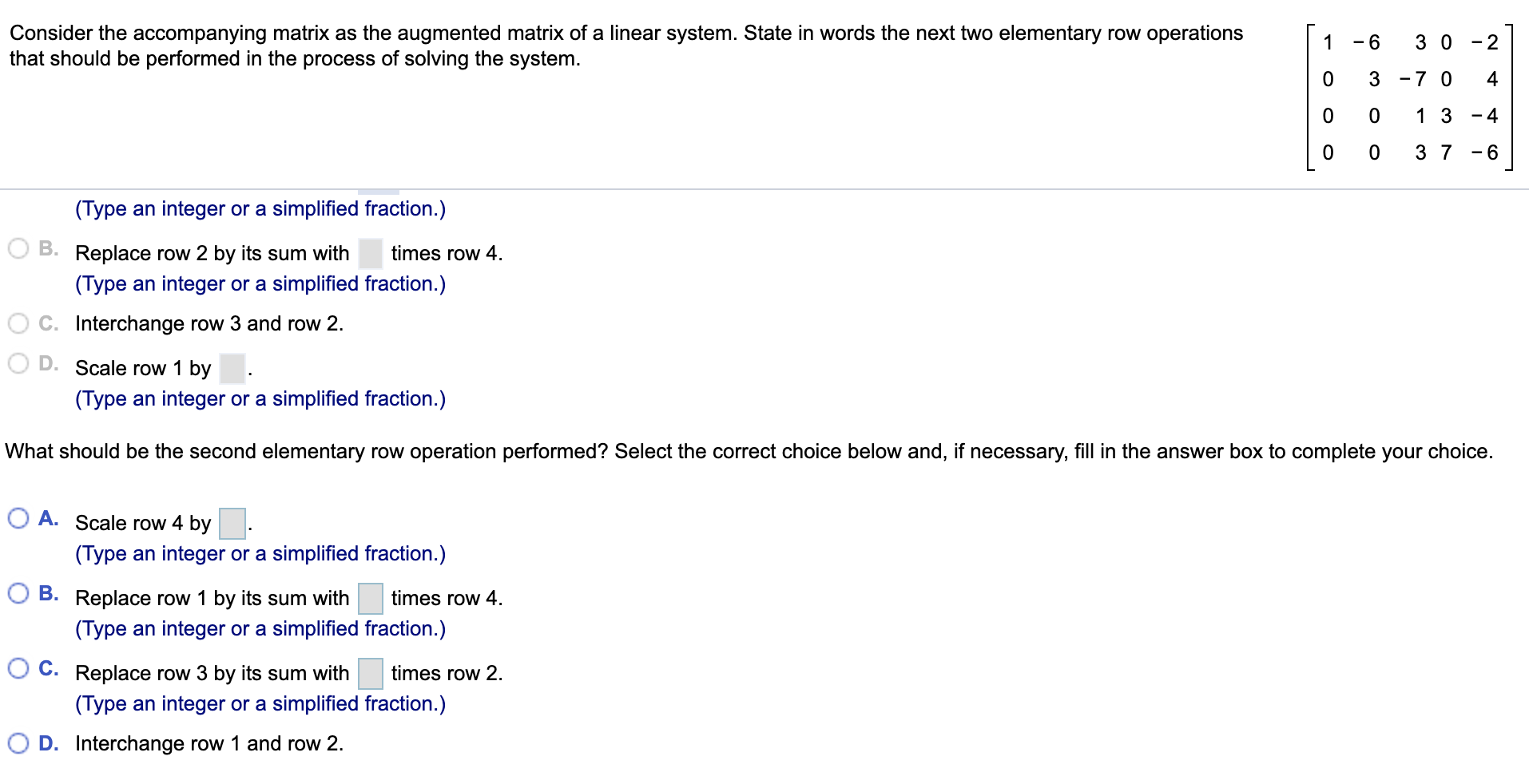Click the partially visible answer box above first hint
This screenshot has height=784, width=1529.
[x=379, y=189]
